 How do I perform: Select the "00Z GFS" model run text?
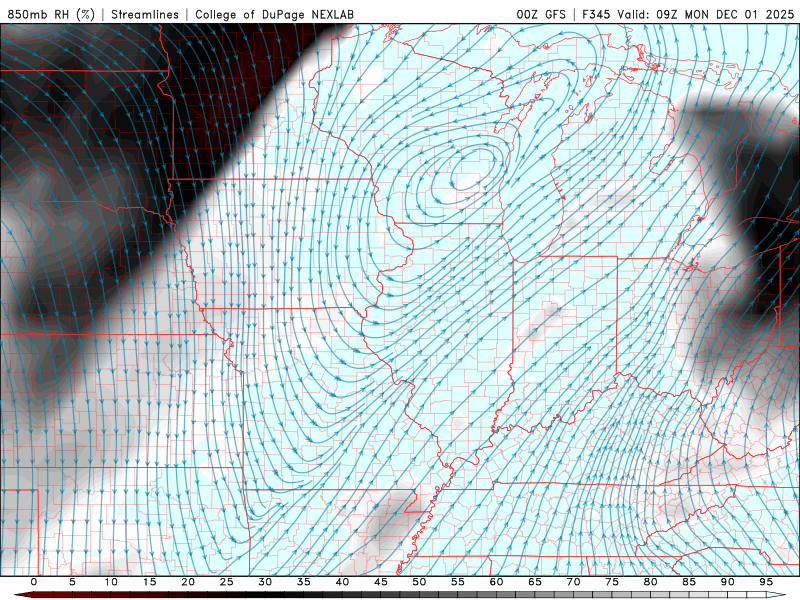tap(541, 14)
